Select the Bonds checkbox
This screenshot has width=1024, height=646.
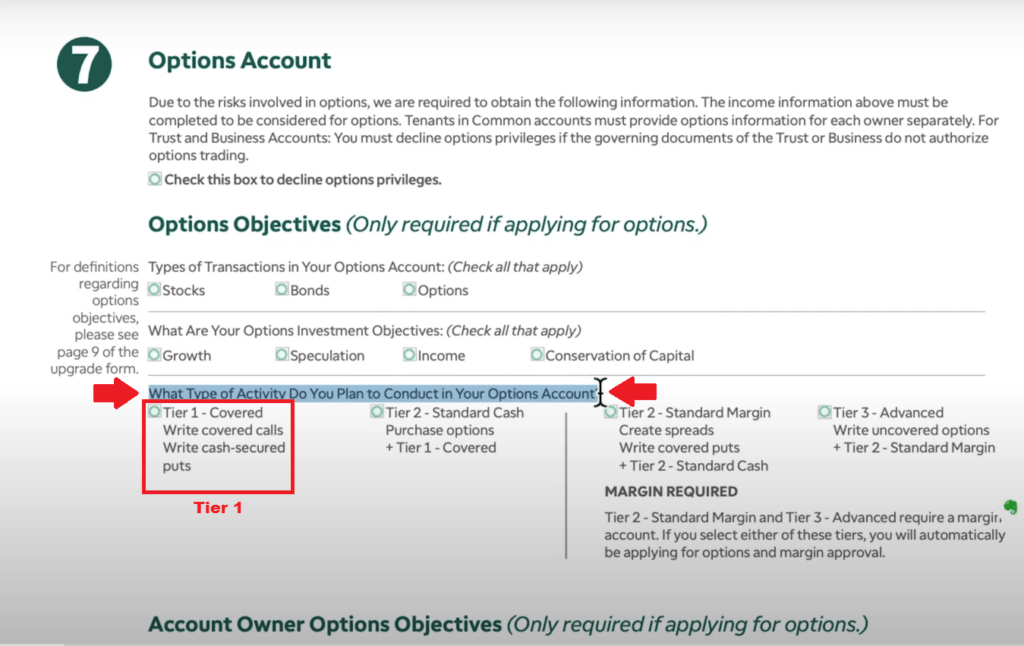282,290
